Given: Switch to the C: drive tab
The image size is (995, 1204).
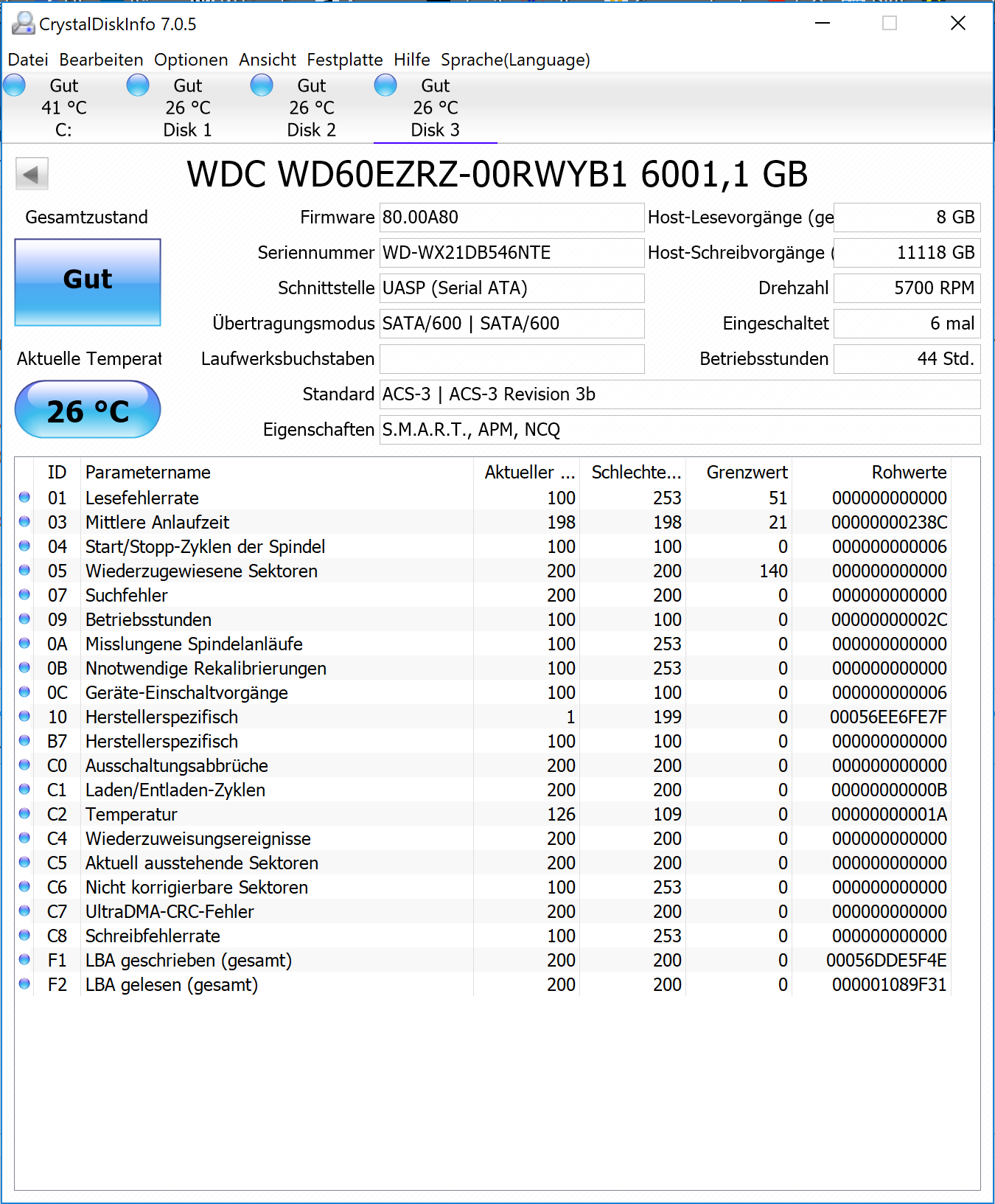Looking at the screenshot, I should point(63,108).
